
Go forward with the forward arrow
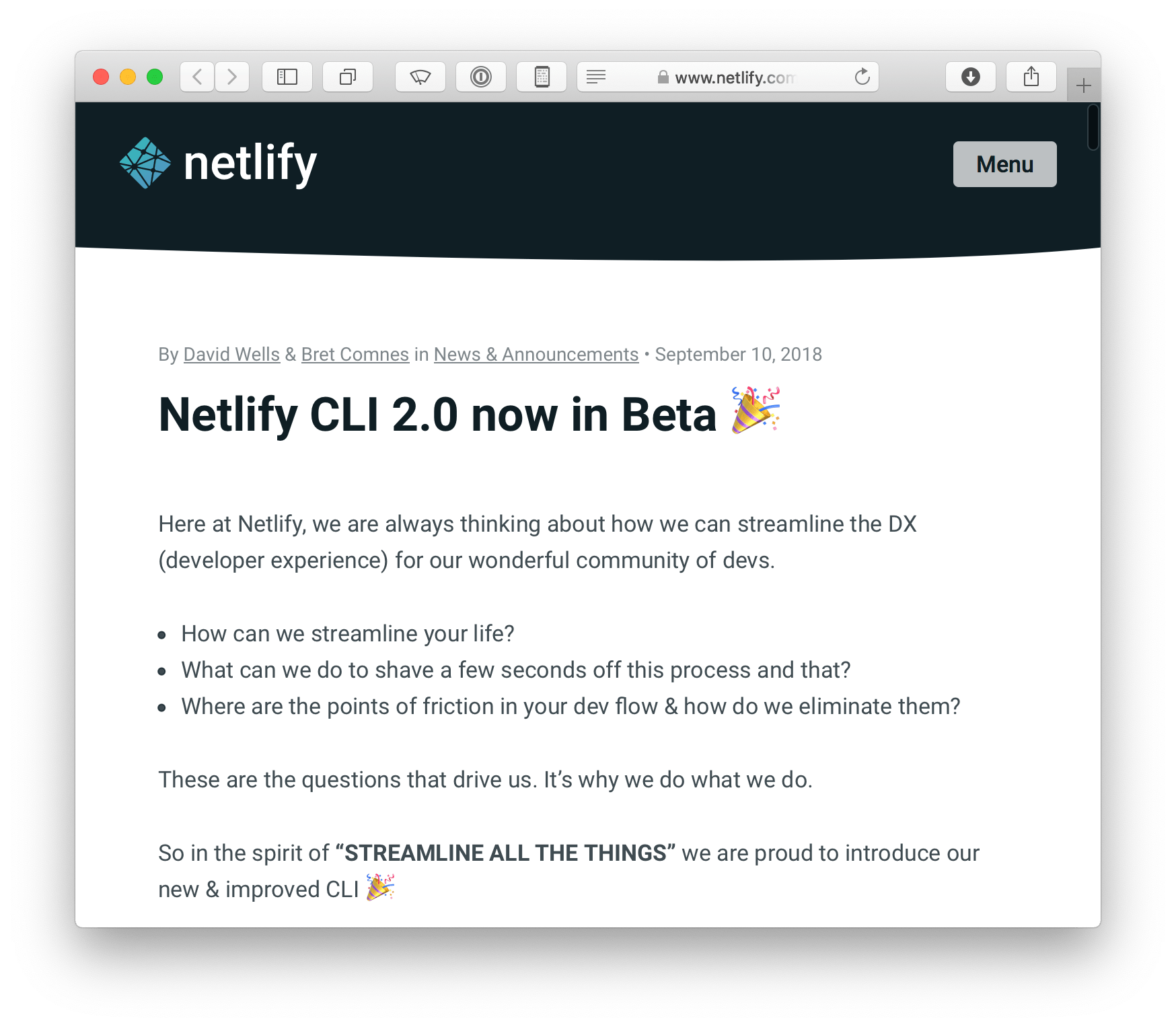232,77
